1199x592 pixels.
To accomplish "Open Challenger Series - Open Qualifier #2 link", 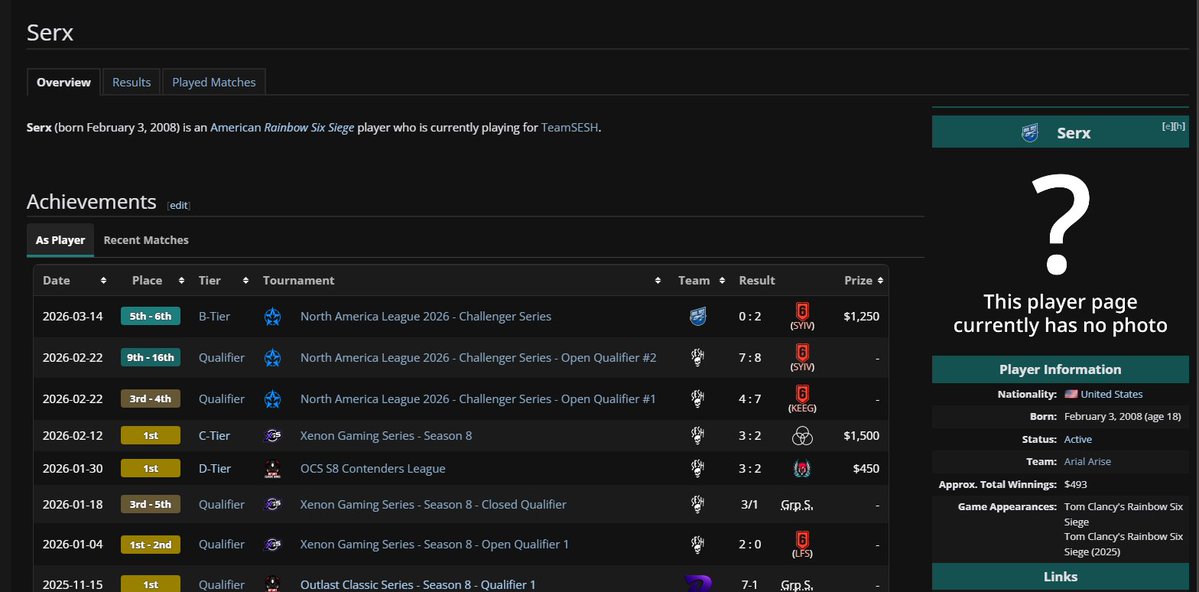I will coord(478,357).
